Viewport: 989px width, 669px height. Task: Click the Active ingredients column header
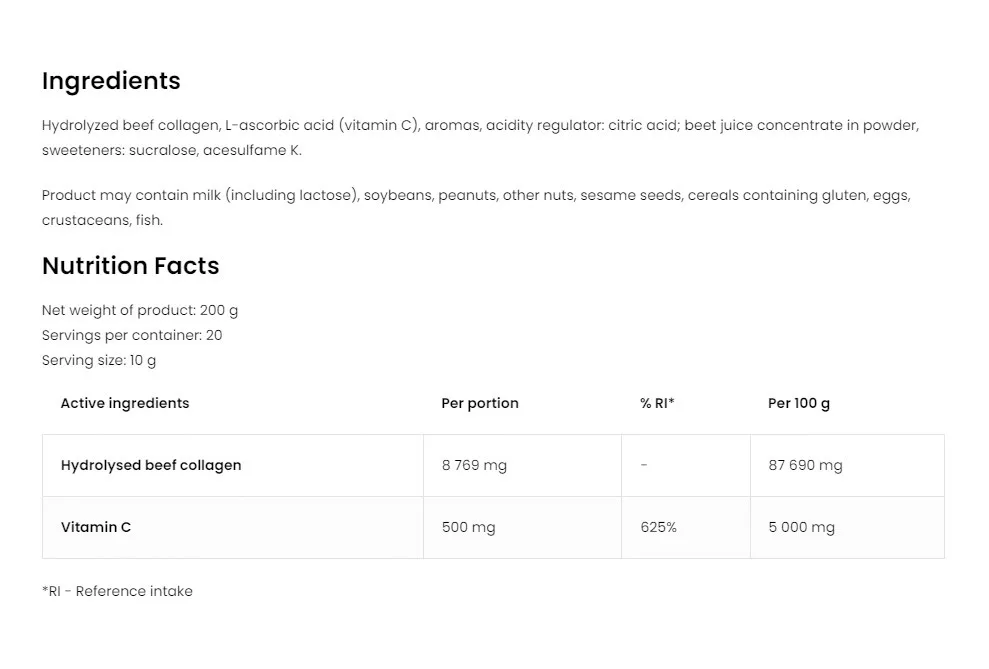[125, 403]
